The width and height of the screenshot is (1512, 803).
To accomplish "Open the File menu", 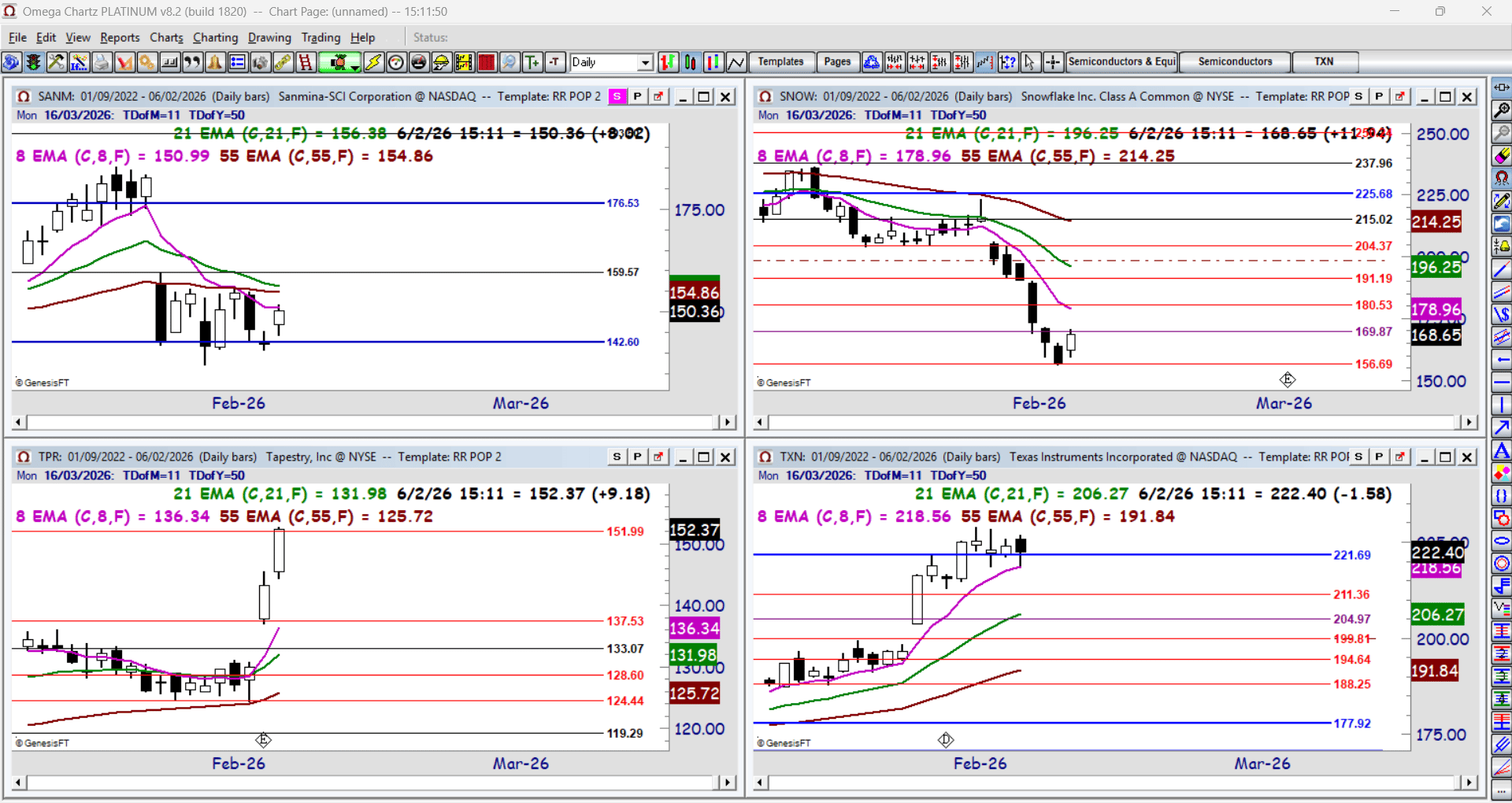I will pos(17,37).
